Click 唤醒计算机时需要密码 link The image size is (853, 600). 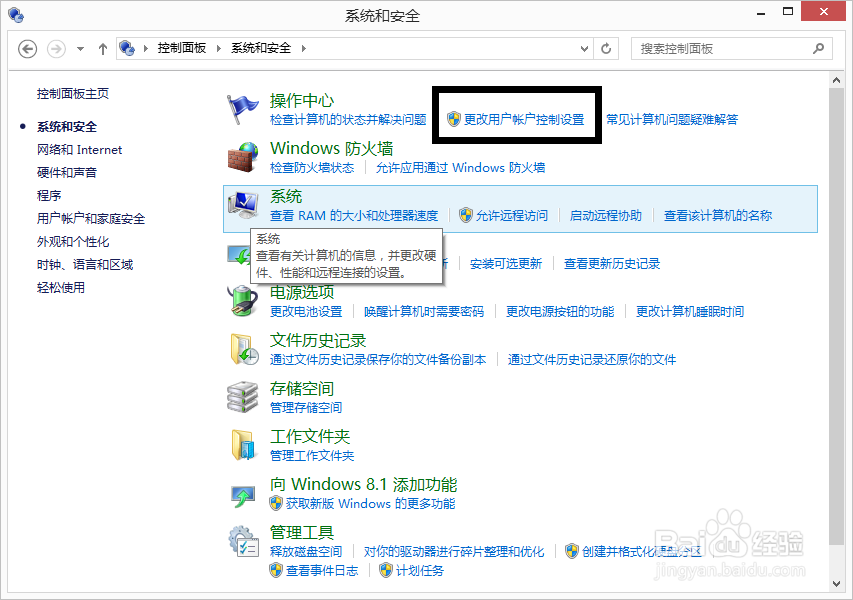(x=424, y=312)
